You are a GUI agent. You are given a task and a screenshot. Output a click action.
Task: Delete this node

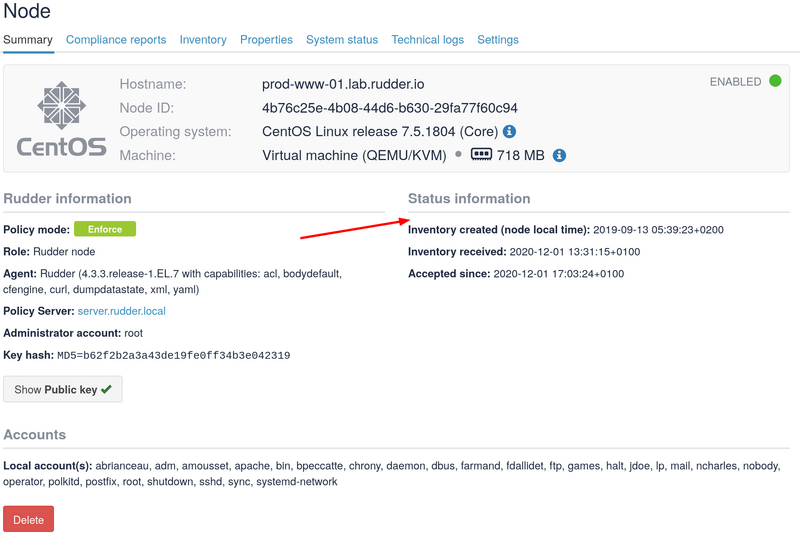pyautogui.click(x=29, y=519)
